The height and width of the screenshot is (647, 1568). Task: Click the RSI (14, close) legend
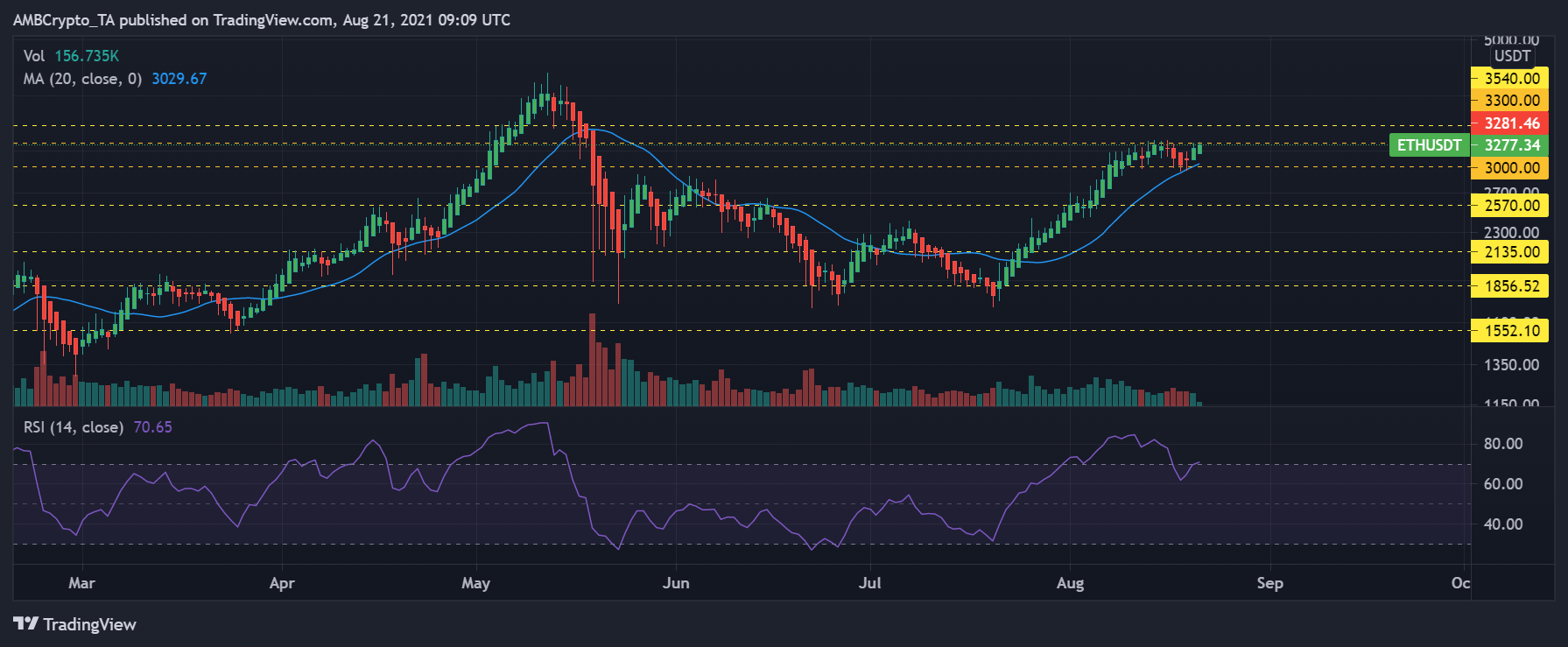click(x=73, y=427)
